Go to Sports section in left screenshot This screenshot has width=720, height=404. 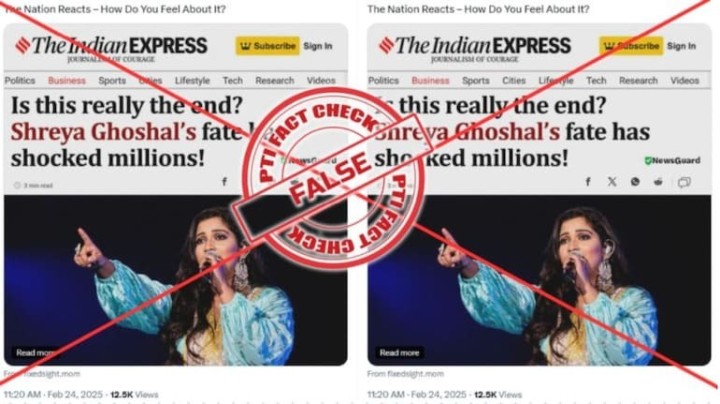point(112,80)
